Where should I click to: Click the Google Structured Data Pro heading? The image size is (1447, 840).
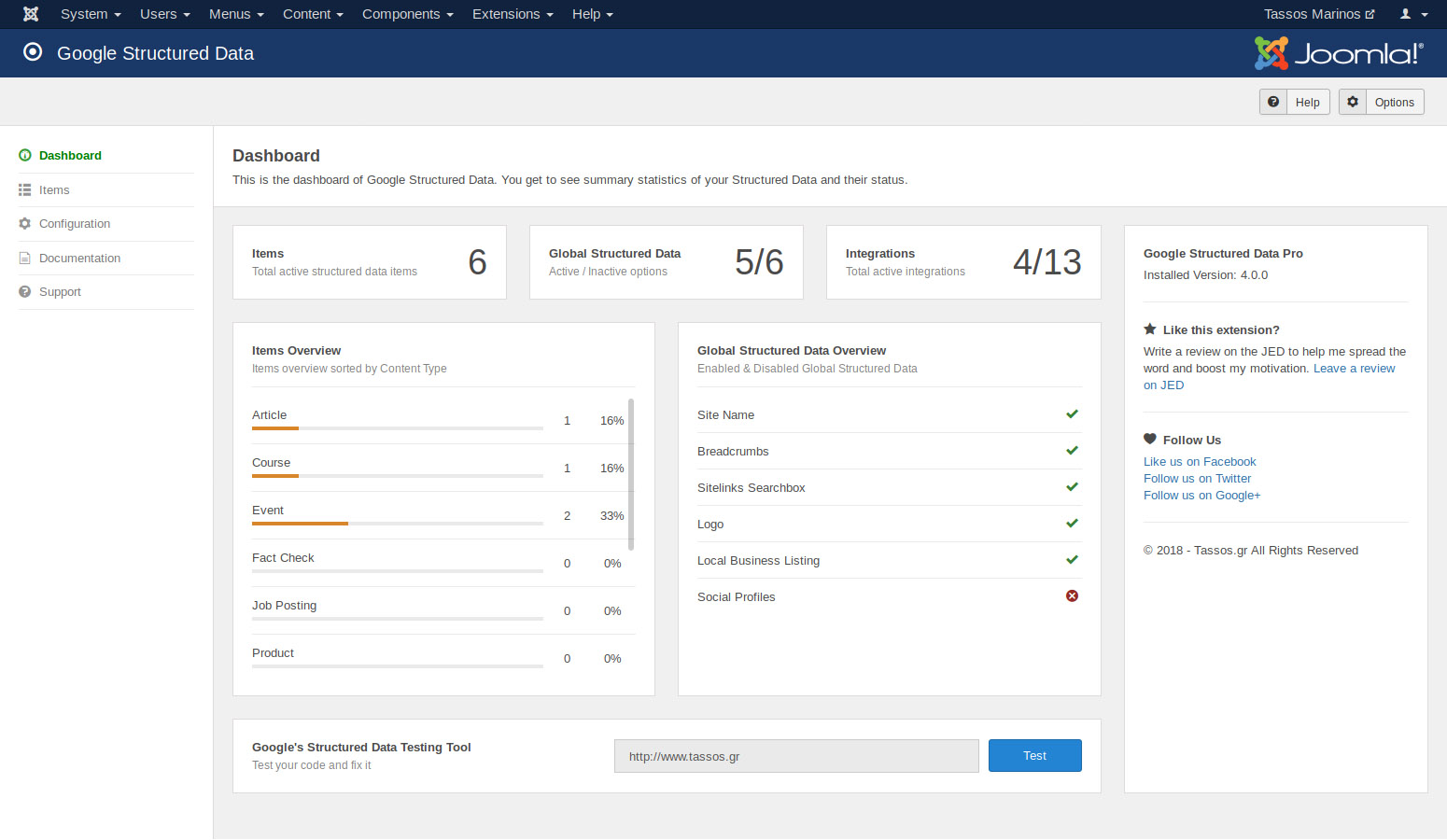coord(1223,254)
